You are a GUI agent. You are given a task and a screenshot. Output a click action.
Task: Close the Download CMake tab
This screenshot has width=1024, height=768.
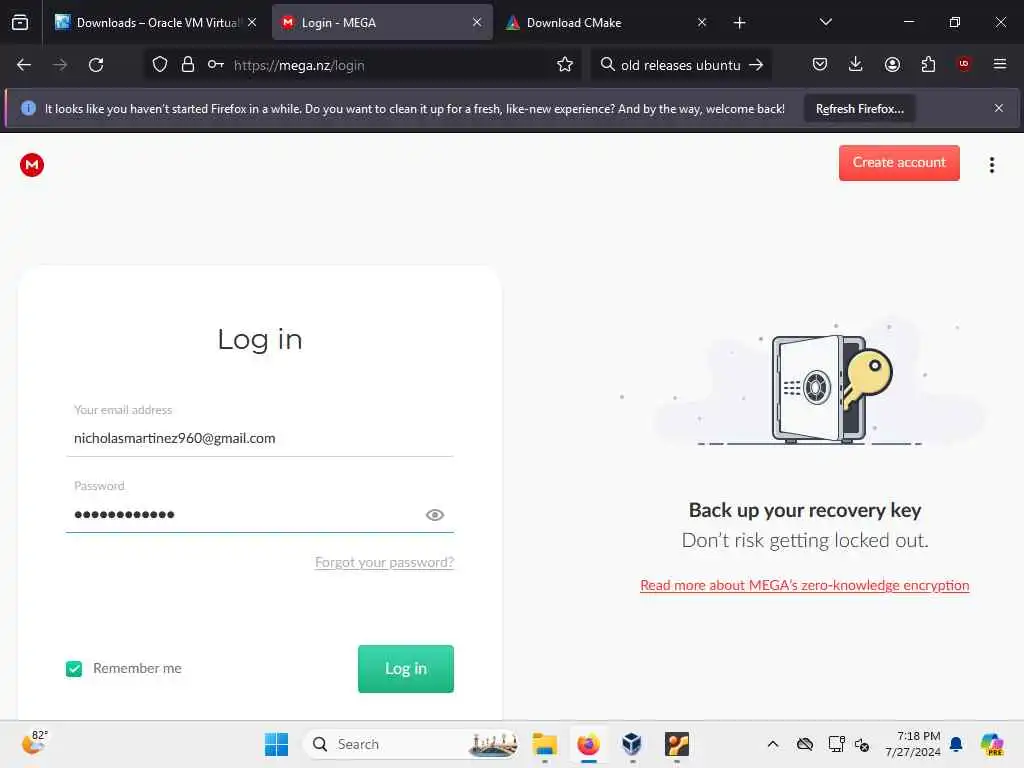coord(701,23)
